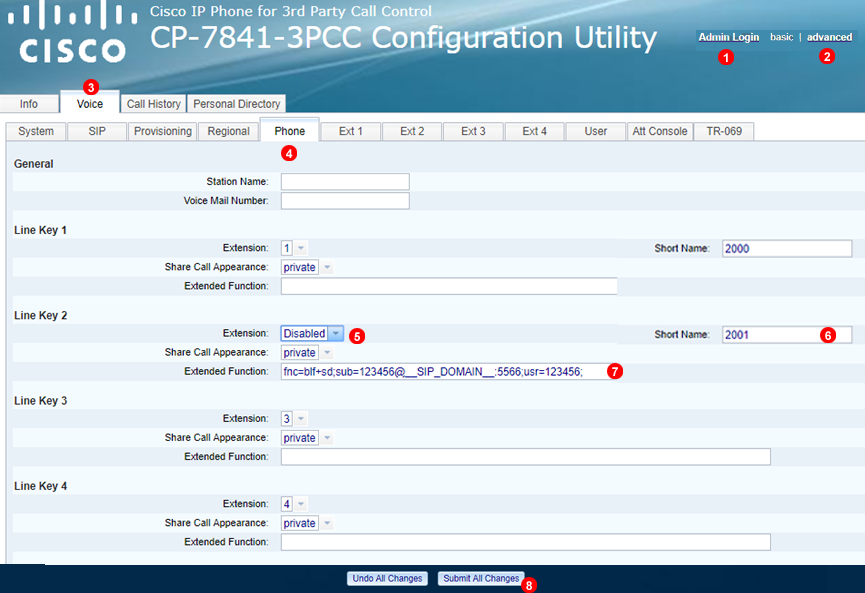Open Line Key 1 Extension dropdown
Image resolution: width=865 pixels, height=593 pixels.
click(294, 248)
